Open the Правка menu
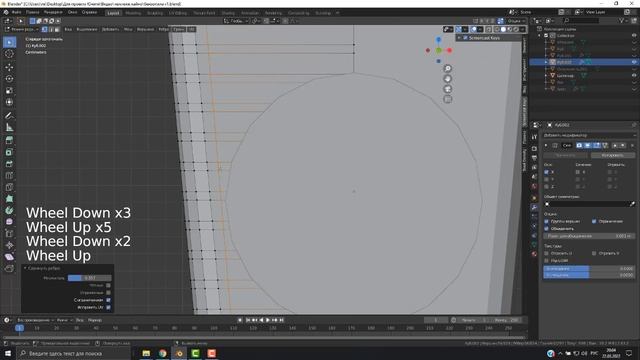Viewport: 640px width, 360px height. coord(33,12)
